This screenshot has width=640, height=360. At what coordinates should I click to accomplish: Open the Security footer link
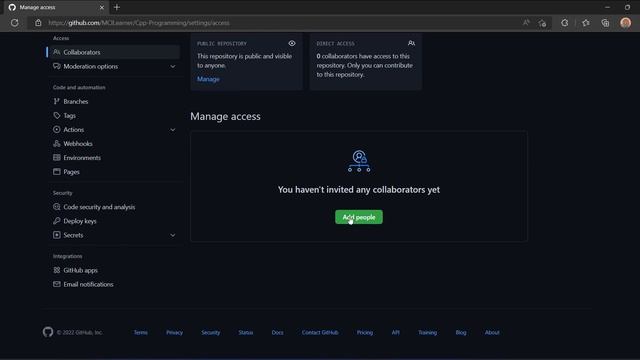click(211, 333)
